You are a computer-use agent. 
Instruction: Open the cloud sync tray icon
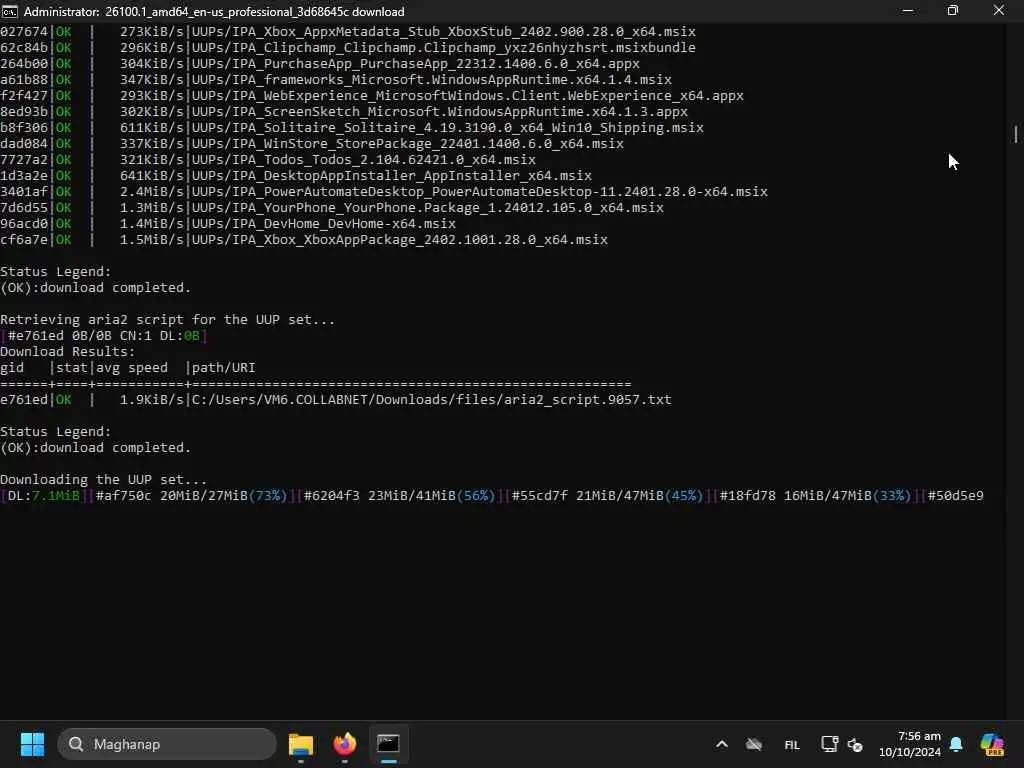pyautogui.click(x=754, y=744)
